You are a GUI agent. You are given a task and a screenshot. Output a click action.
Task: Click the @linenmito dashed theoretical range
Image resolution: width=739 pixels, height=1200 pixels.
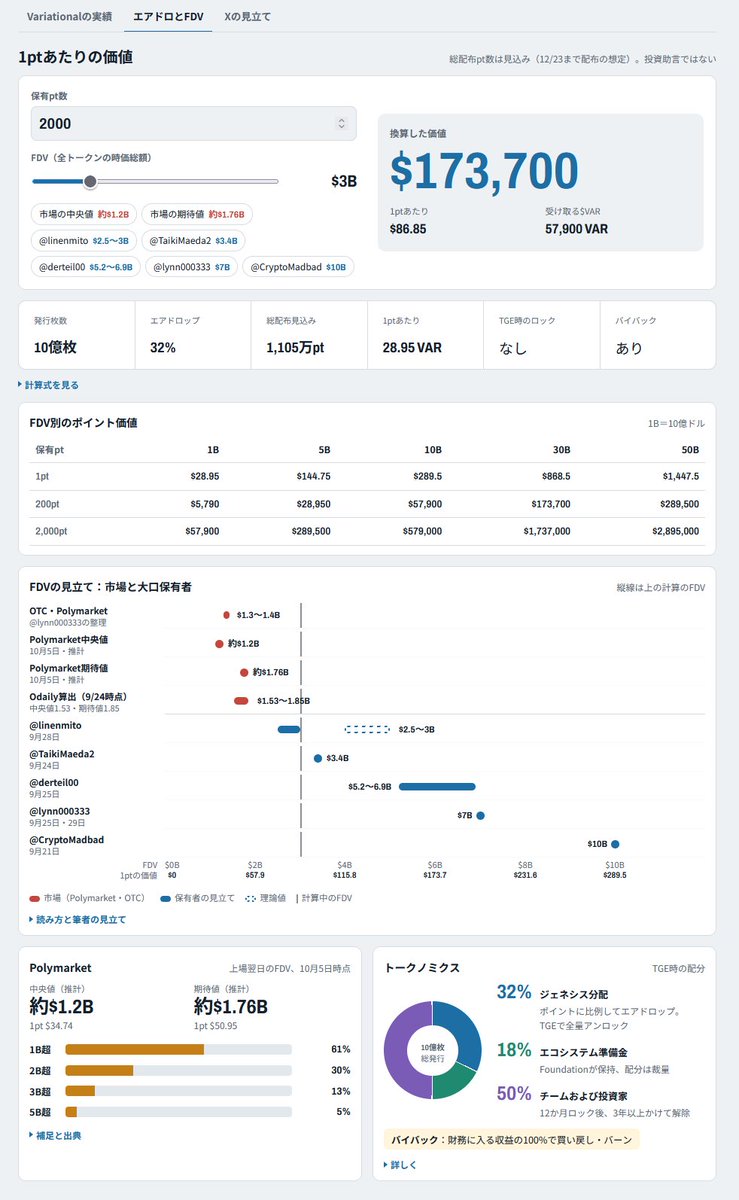point(367,729)
